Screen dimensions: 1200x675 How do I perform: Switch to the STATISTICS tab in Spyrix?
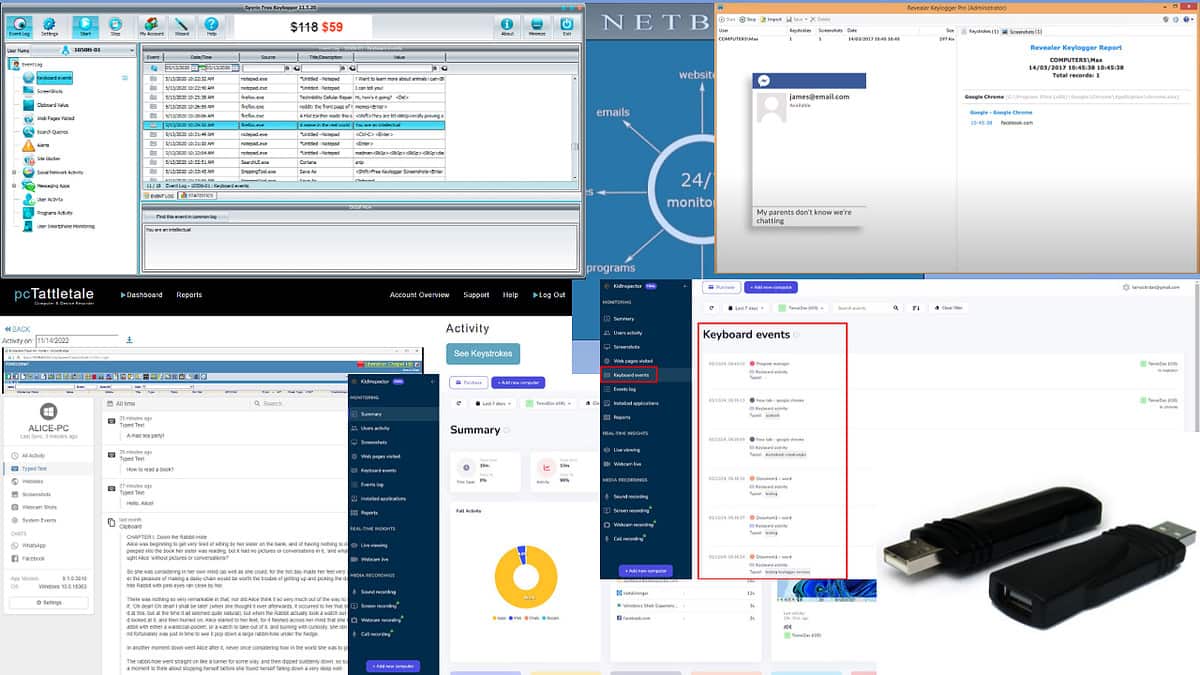199,195
